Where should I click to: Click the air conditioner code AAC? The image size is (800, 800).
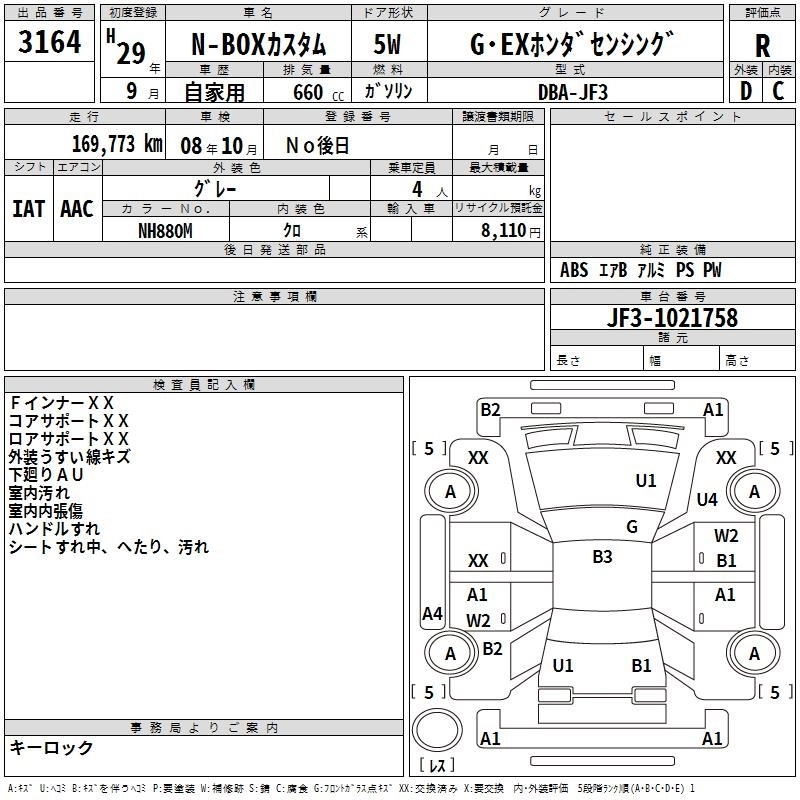point(77,209)
